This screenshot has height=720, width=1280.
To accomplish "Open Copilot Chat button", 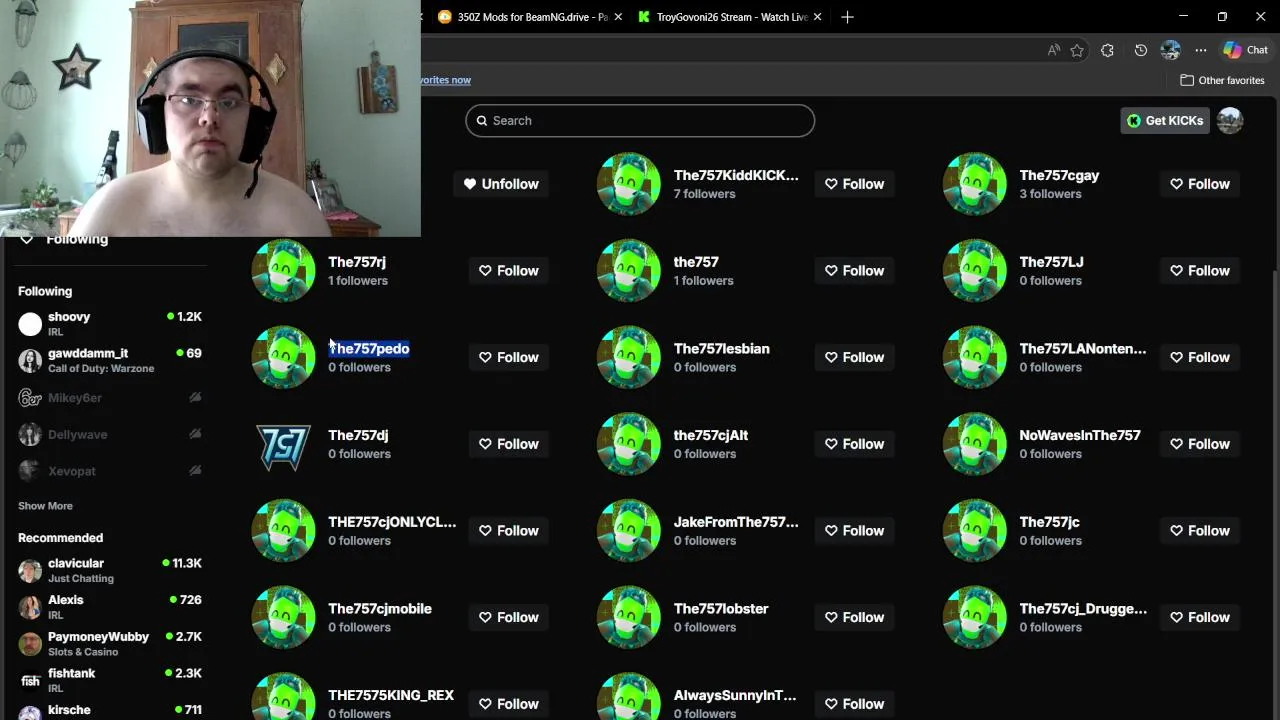I will point(1246,50).
